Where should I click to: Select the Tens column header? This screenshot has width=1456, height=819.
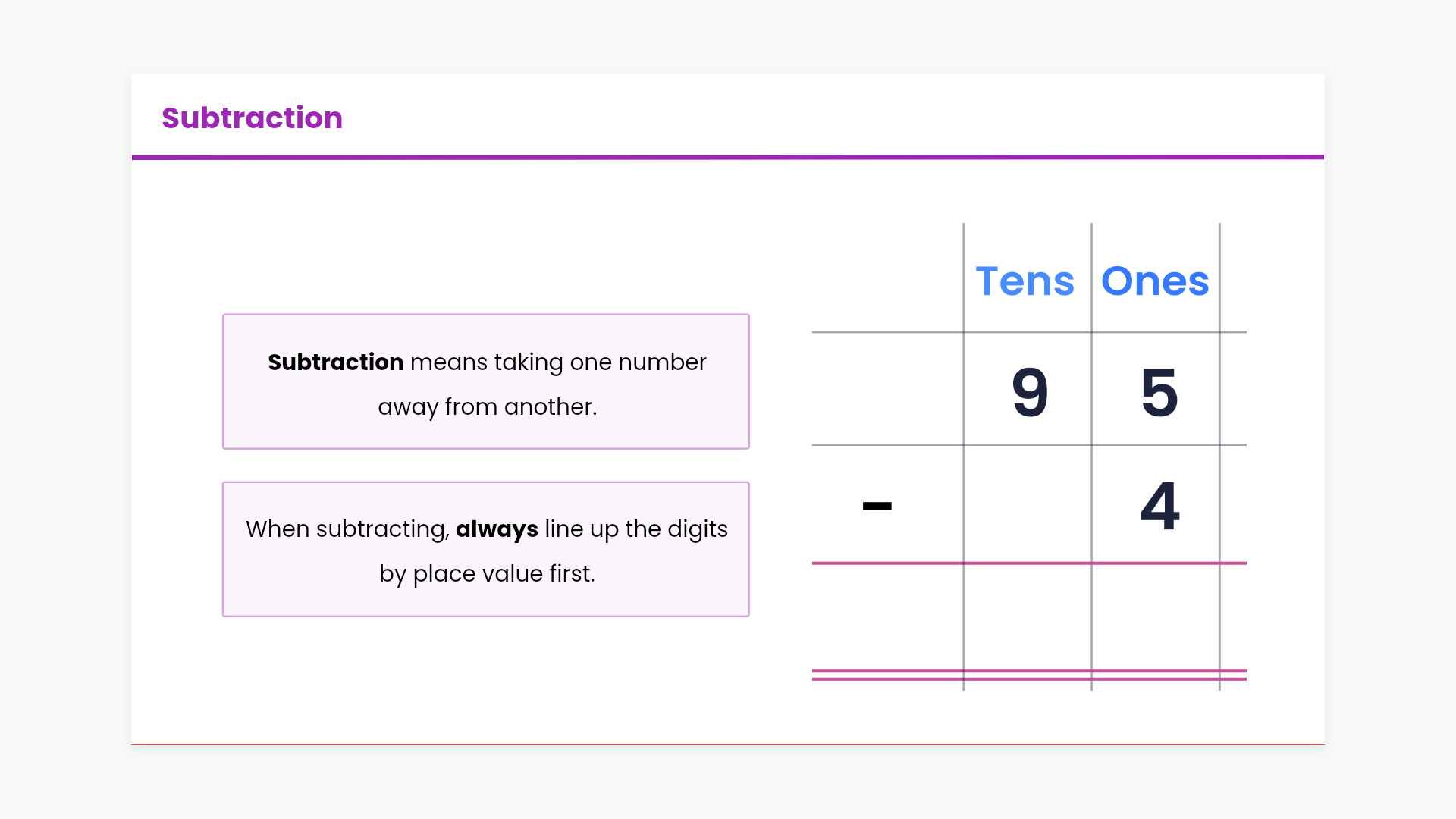pos(1025,281)
